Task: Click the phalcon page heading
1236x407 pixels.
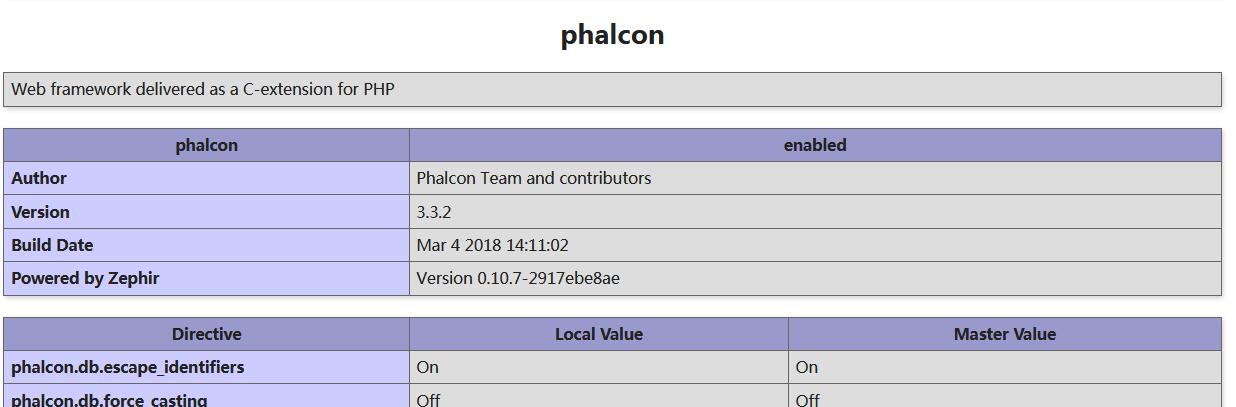Action: (612, 35)
